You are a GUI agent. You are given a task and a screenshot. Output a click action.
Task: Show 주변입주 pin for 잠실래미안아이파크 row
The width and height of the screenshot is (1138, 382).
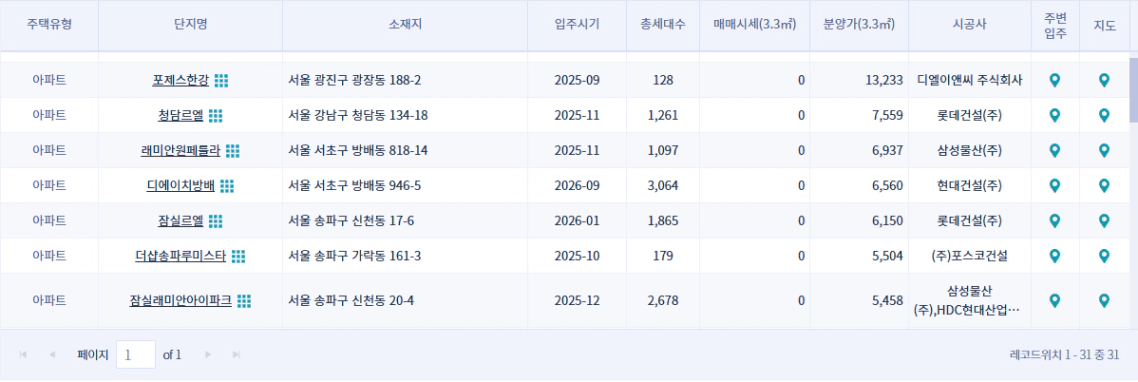coord(1055,301)
